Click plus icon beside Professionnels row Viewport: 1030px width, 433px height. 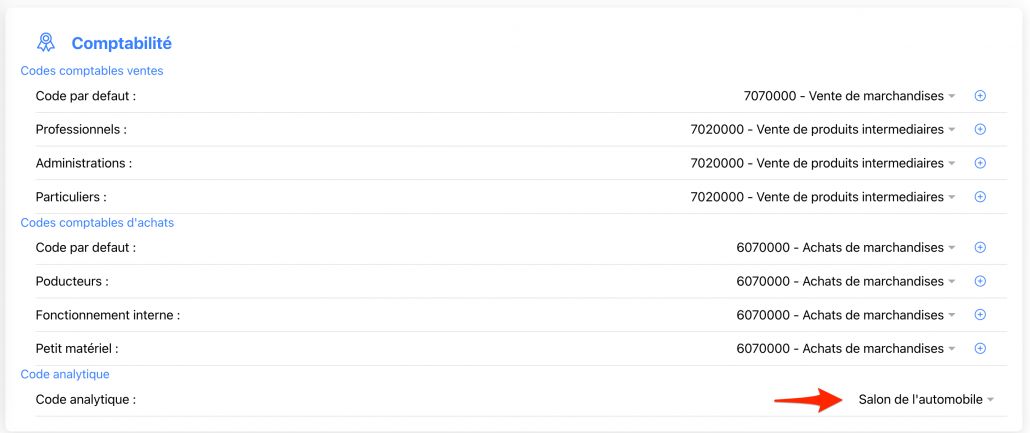(980, 129)
